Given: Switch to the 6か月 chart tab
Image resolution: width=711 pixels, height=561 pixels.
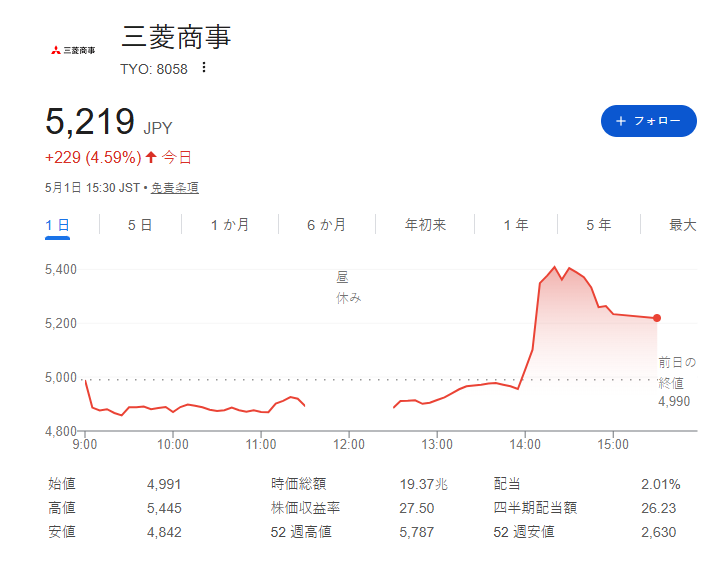Looking at the screenshot, I should pyautogui.click(x=326, y=224).
